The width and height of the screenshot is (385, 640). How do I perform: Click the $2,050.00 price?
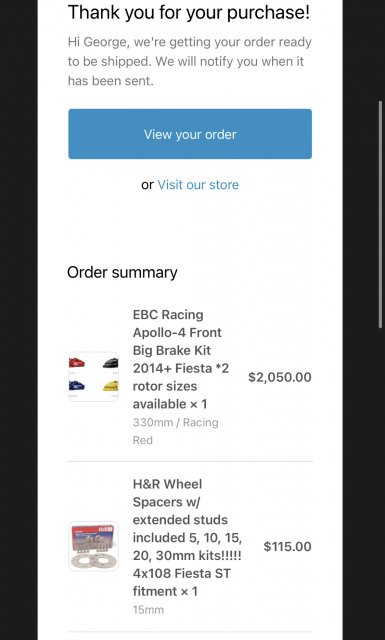[x=280, y=377]
